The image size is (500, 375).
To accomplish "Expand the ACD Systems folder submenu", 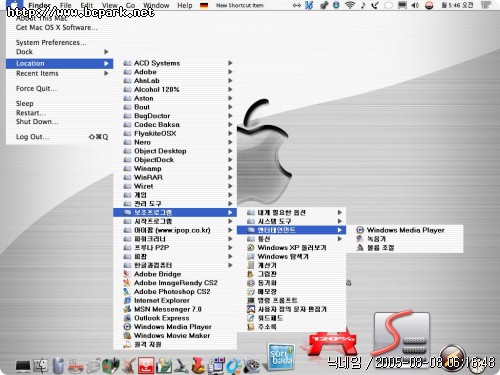I will point(175,63).
